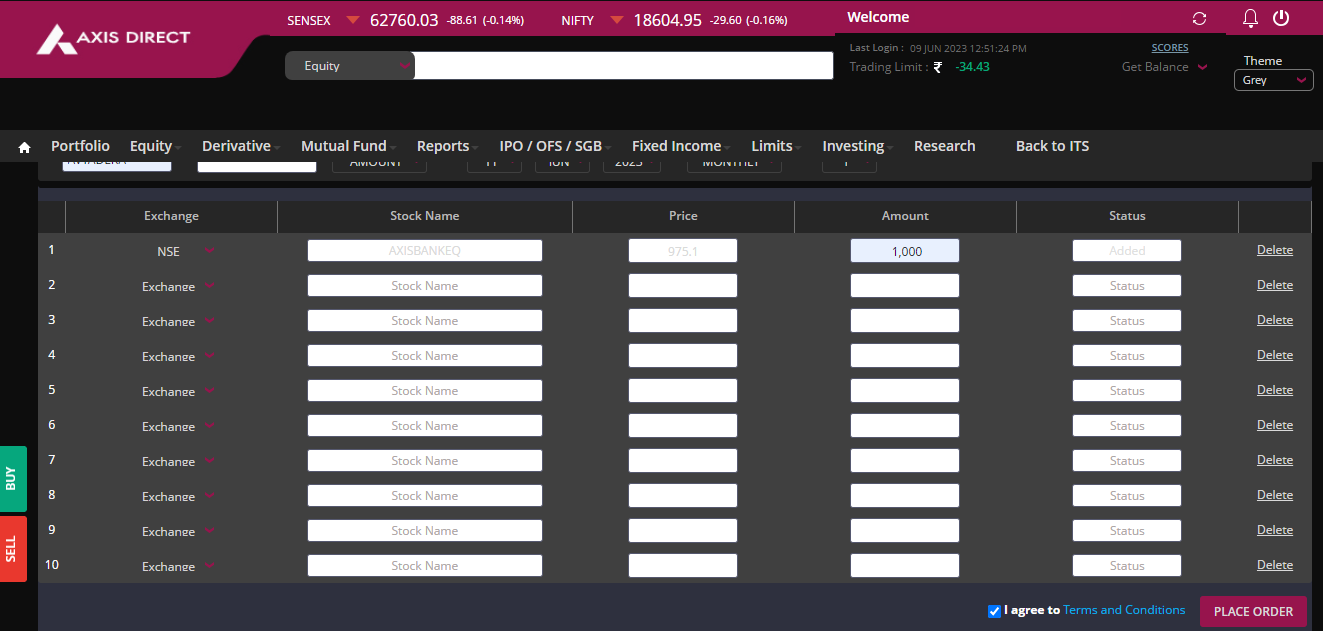1323x631 pixels.
Task: Click the power logout icon
Action: [x=1281, y=18]
